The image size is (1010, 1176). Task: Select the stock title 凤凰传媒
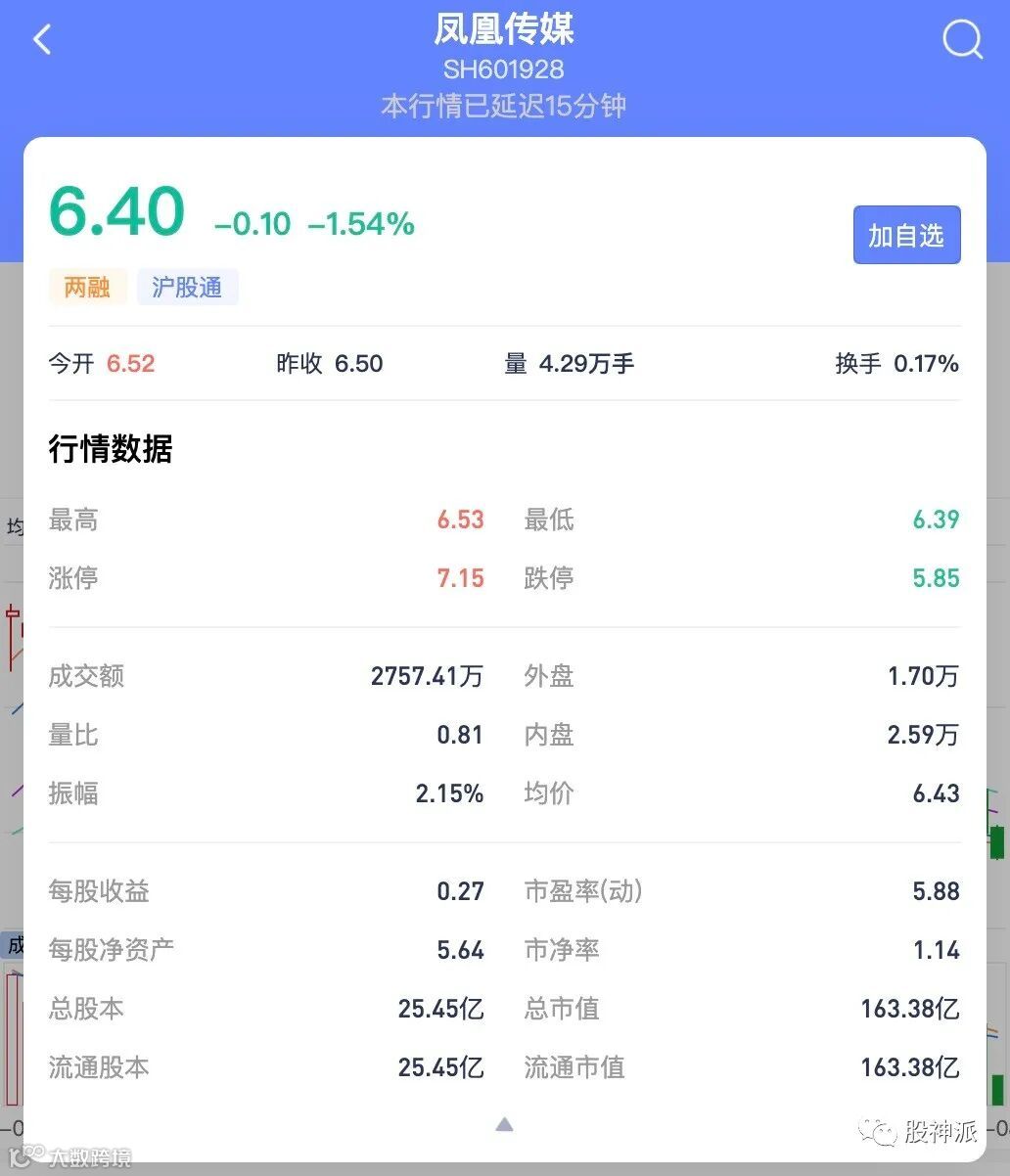click(x=504, y=29)
